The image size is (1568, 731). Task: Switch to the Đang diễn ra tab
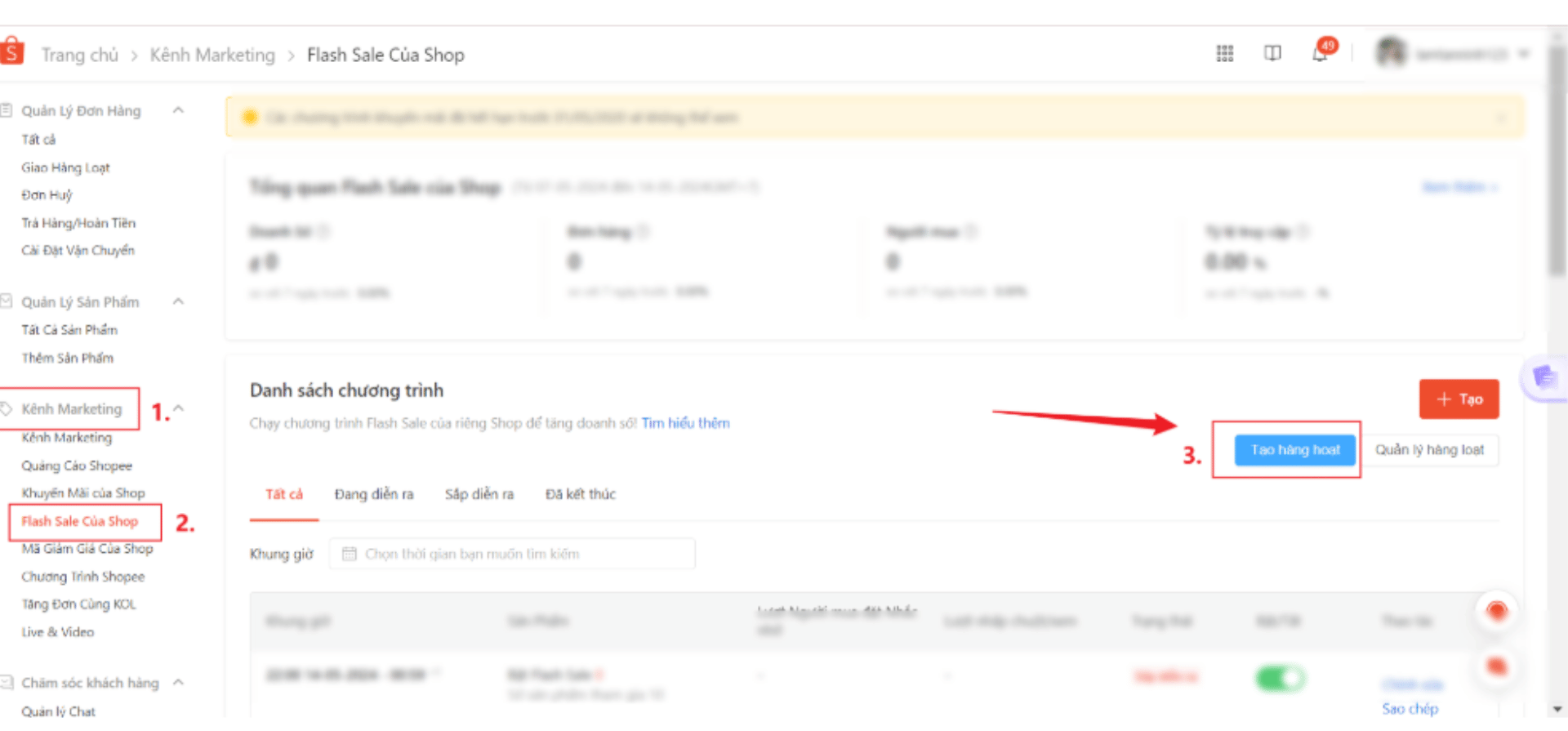click(x=374, y=494)
